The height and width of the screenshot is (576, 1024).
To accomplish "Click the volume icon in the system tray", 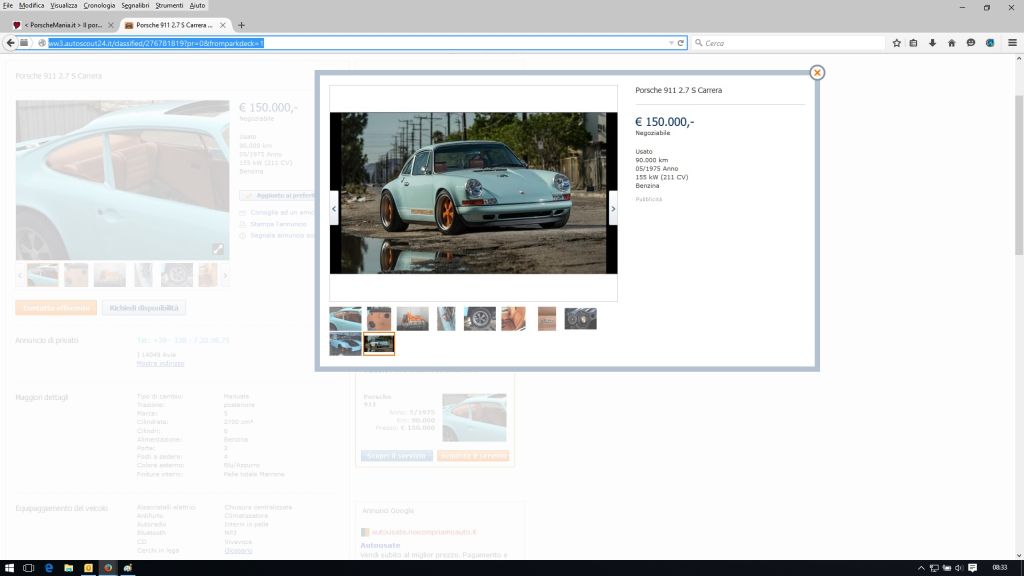I will pos(959,568).
